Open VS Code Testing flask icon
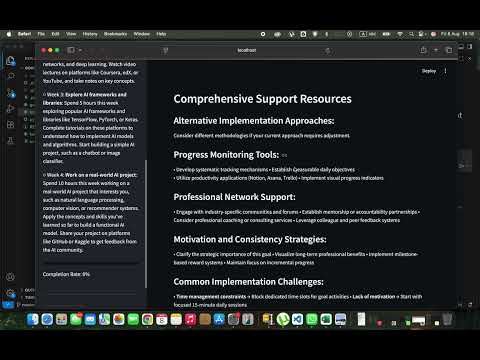This screenshot has width=480, height=360. 11,140
